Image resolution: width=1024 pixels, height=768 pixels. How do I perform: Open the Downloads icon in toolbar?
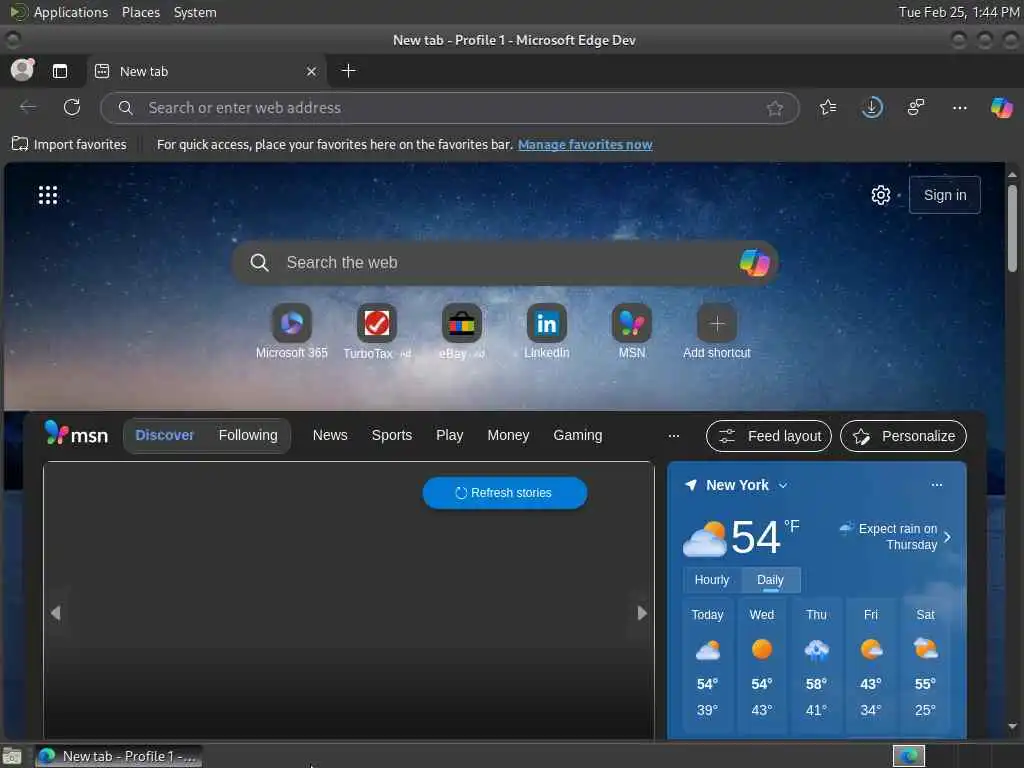click(x=872, y=107)
